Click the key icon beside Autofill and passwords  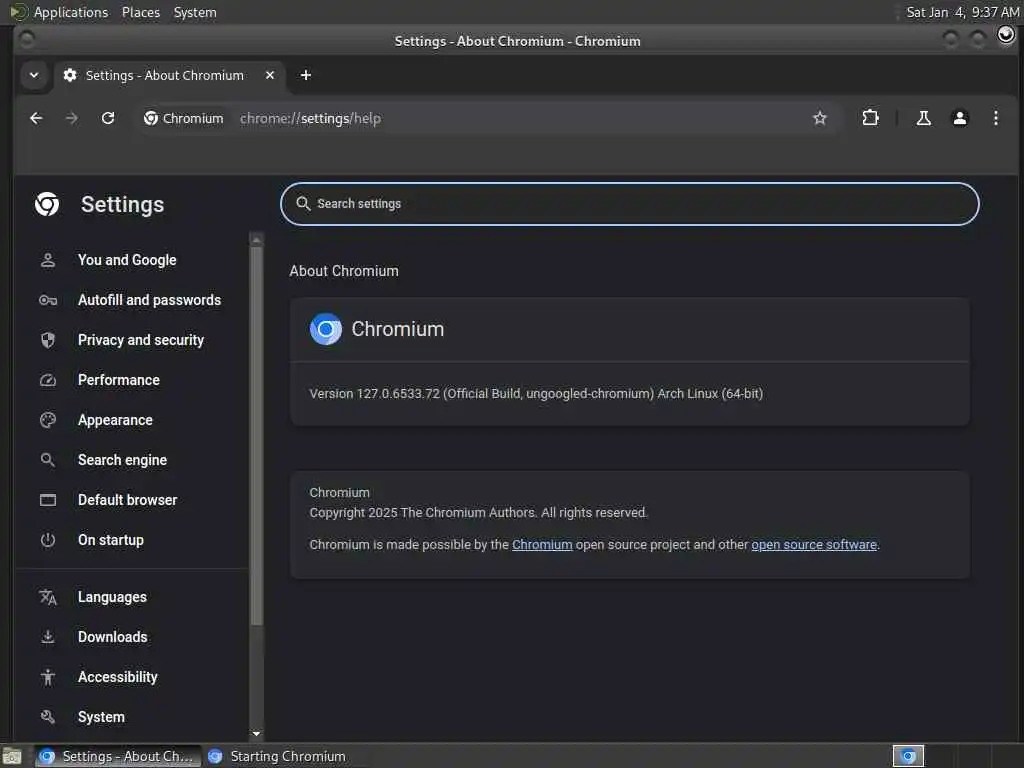48,300
